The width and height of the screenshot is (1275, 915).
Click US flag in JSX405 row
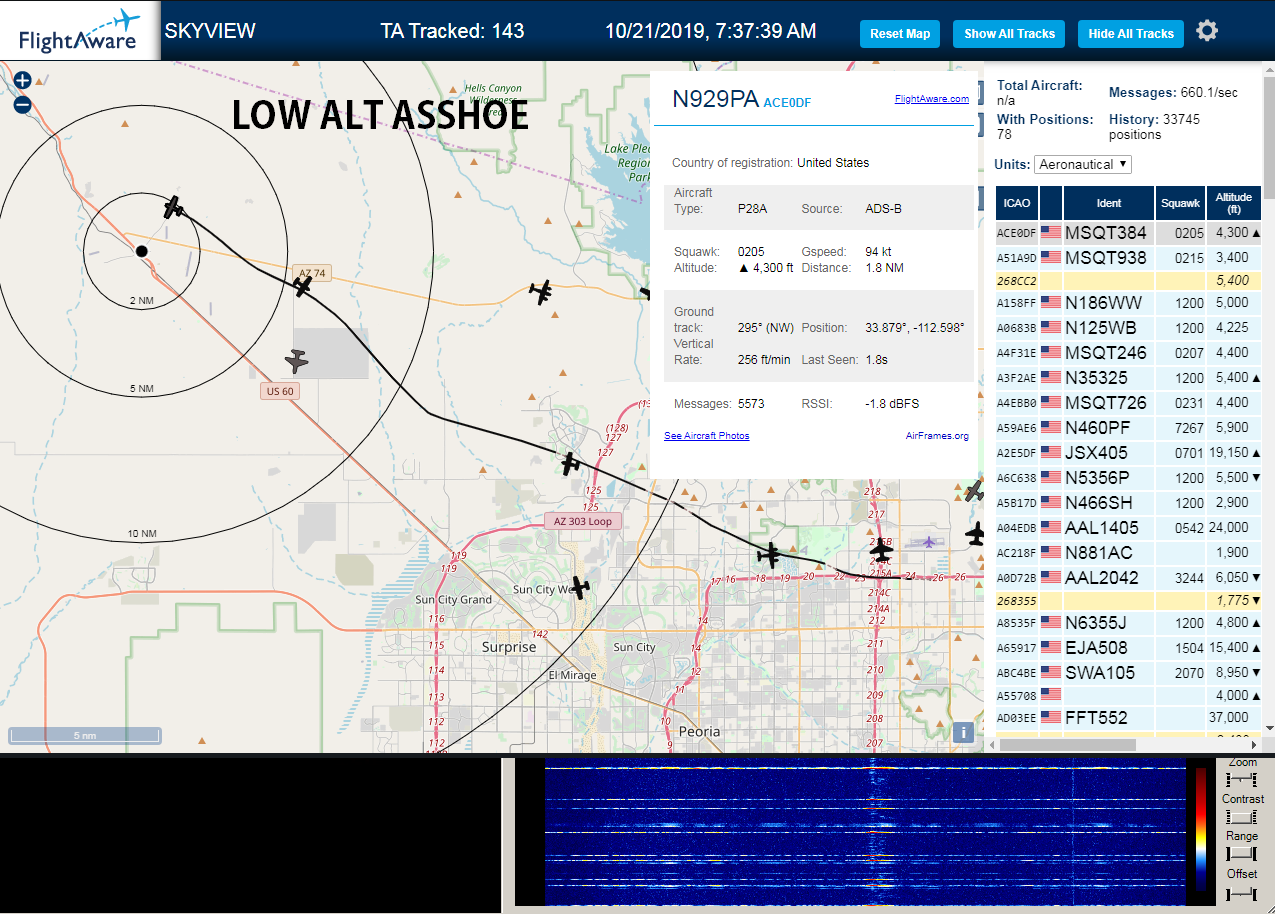click(1050, 453)
